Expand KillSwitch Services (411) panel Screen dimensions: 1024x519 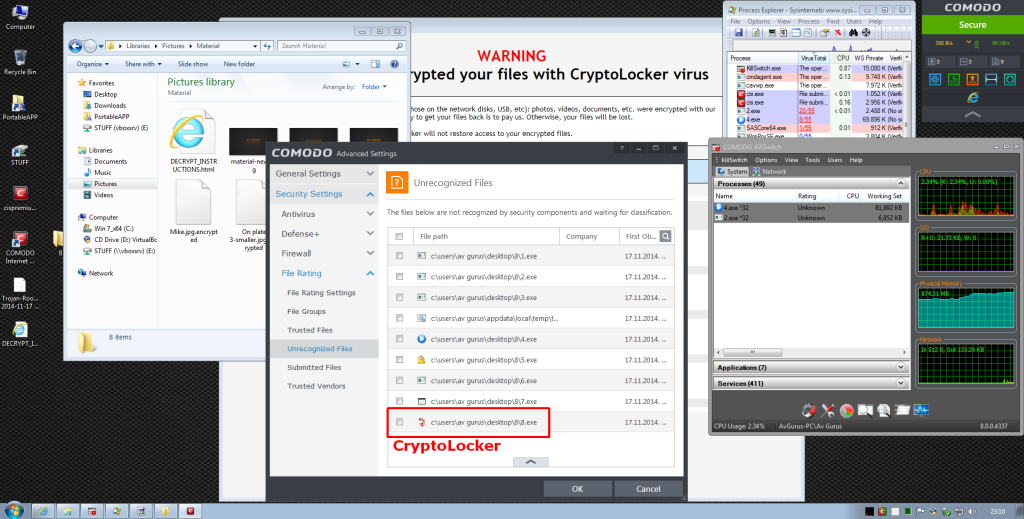point(901,383)
